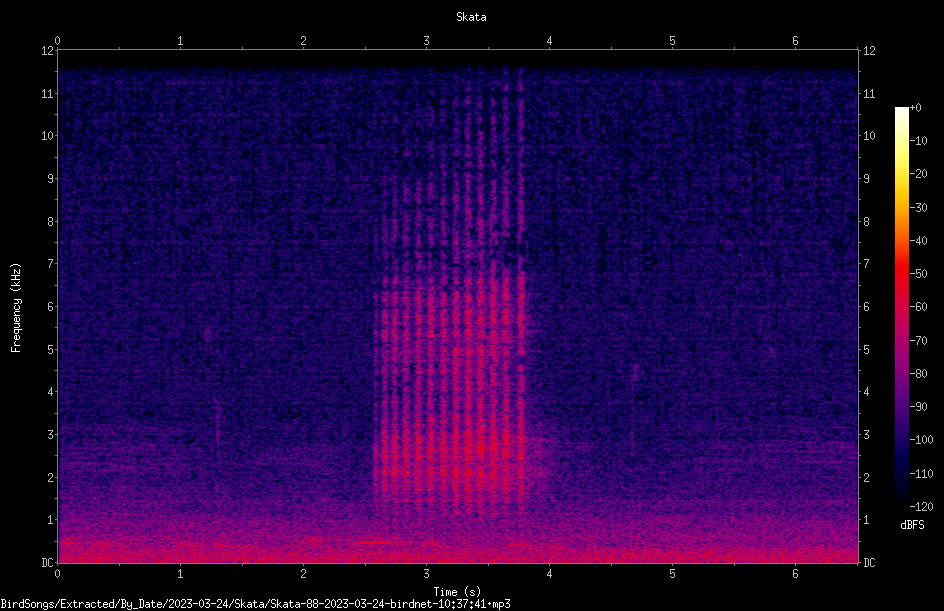The image size is (944, 611).
Task: Click the file path caption at bottom
Action: (255, 604)
